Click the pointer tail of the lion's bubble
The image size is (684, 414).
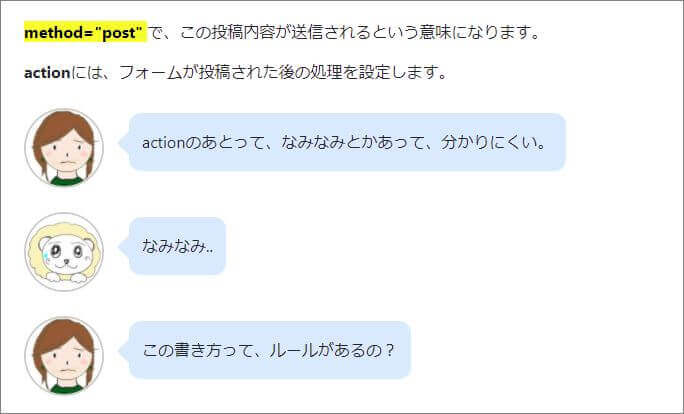123,246
